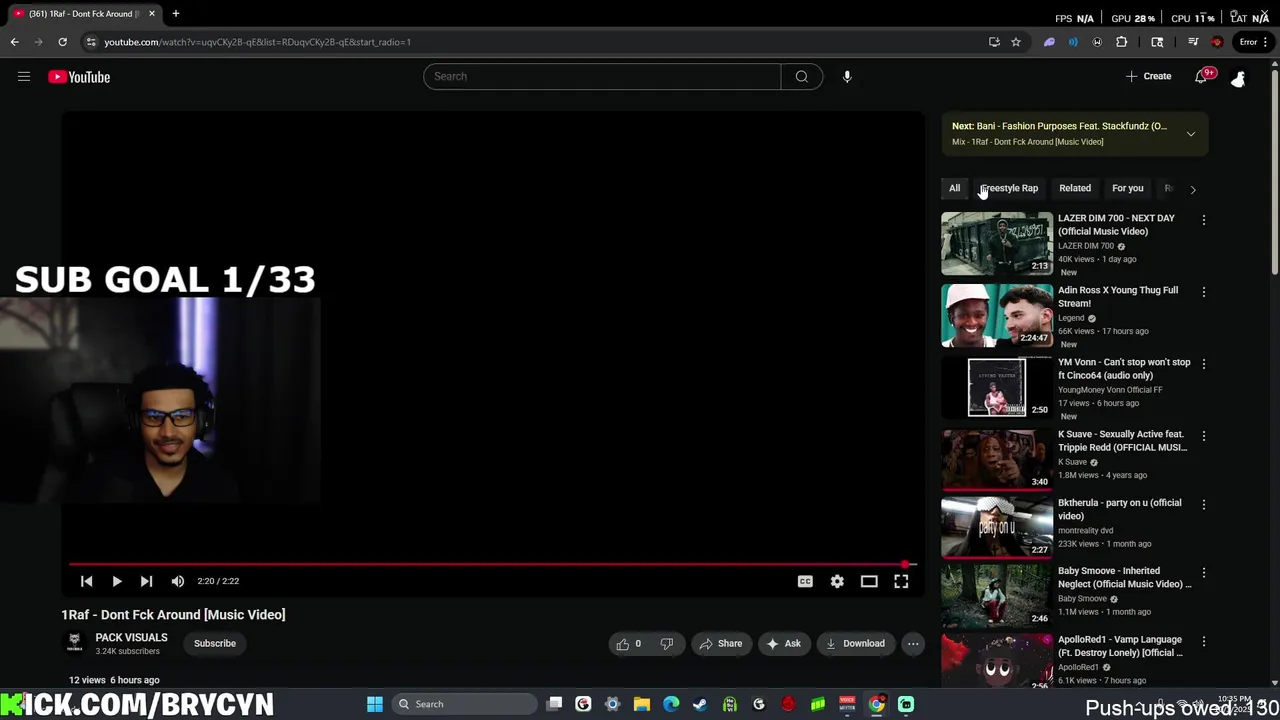
Task: Open LAZER DIM 700 NEXT DAY thumbnail
Action: pyautogui.click(x=997, y=243)
